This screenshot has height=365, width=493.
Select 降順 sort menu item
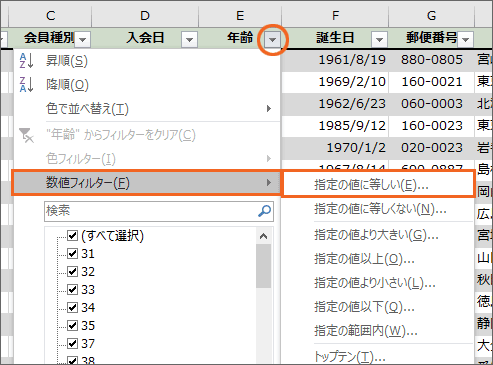click(147, 85)
